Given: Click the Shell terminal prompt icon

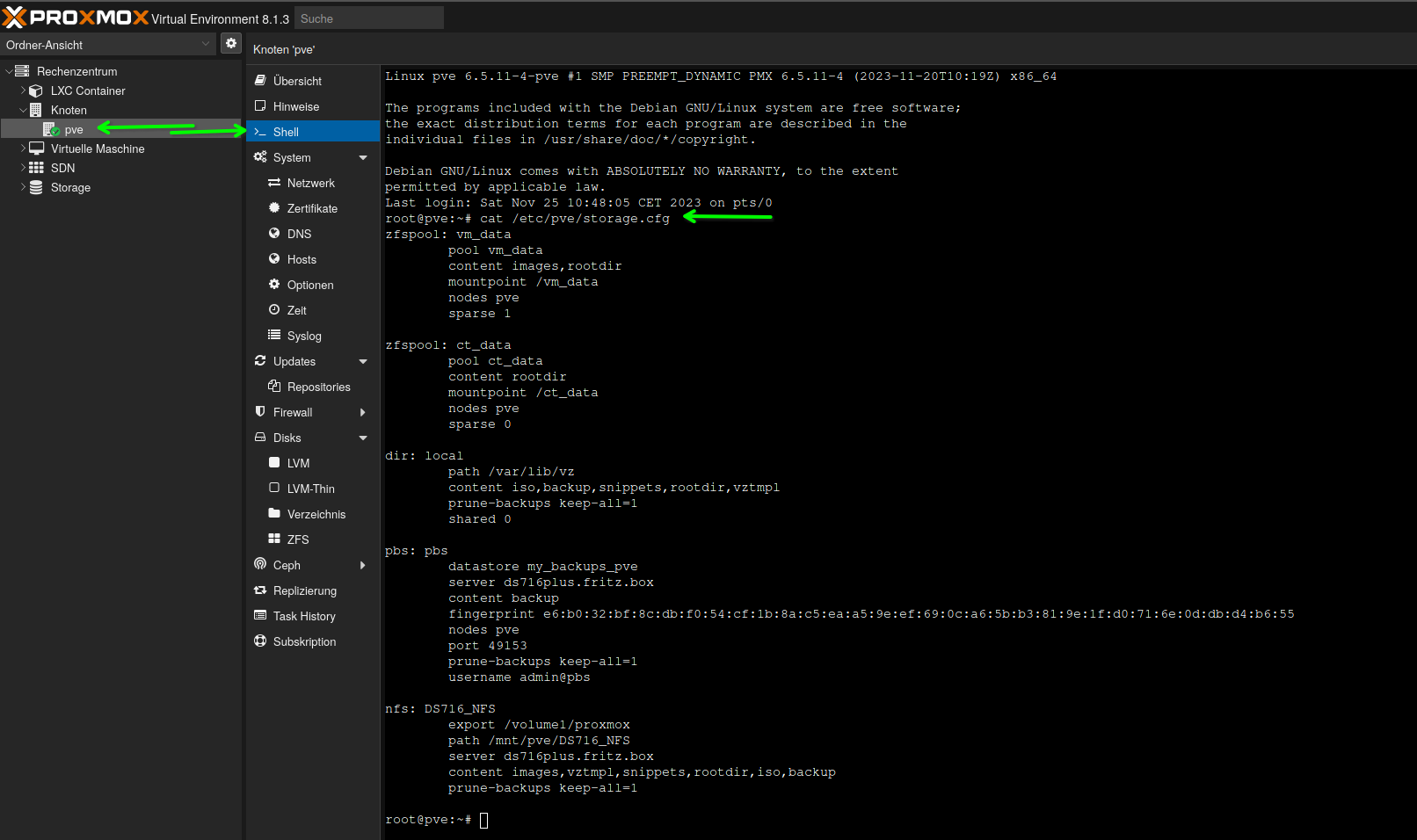Looking at the screenshot, I should pyautogui.click(x=260, y=132).
